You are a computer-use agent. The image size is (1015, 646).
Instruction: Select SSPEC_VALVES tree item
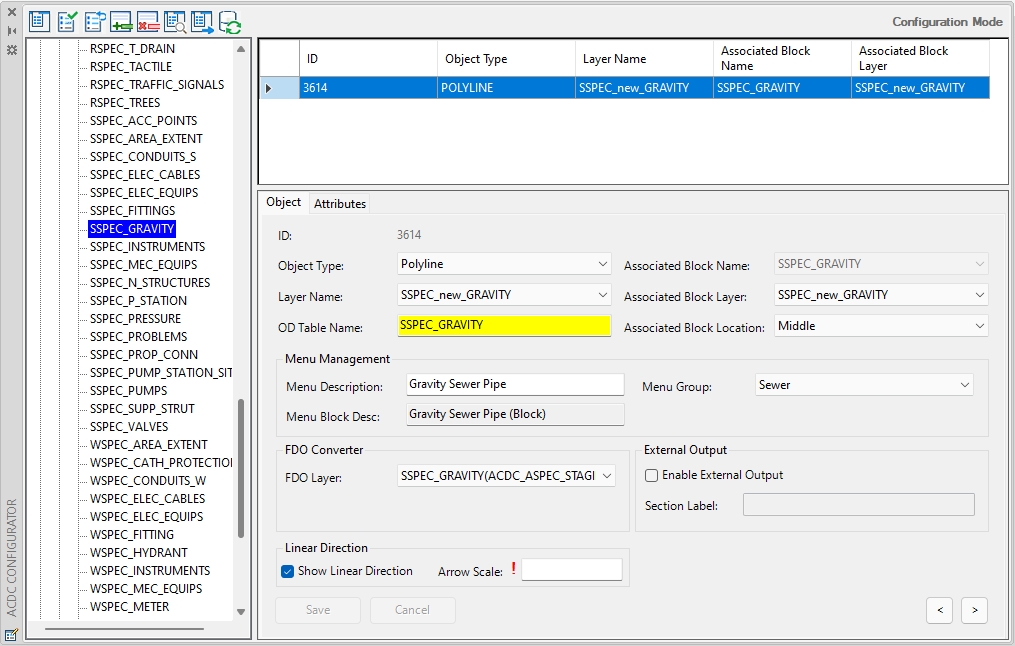click(x=129, y=427)
